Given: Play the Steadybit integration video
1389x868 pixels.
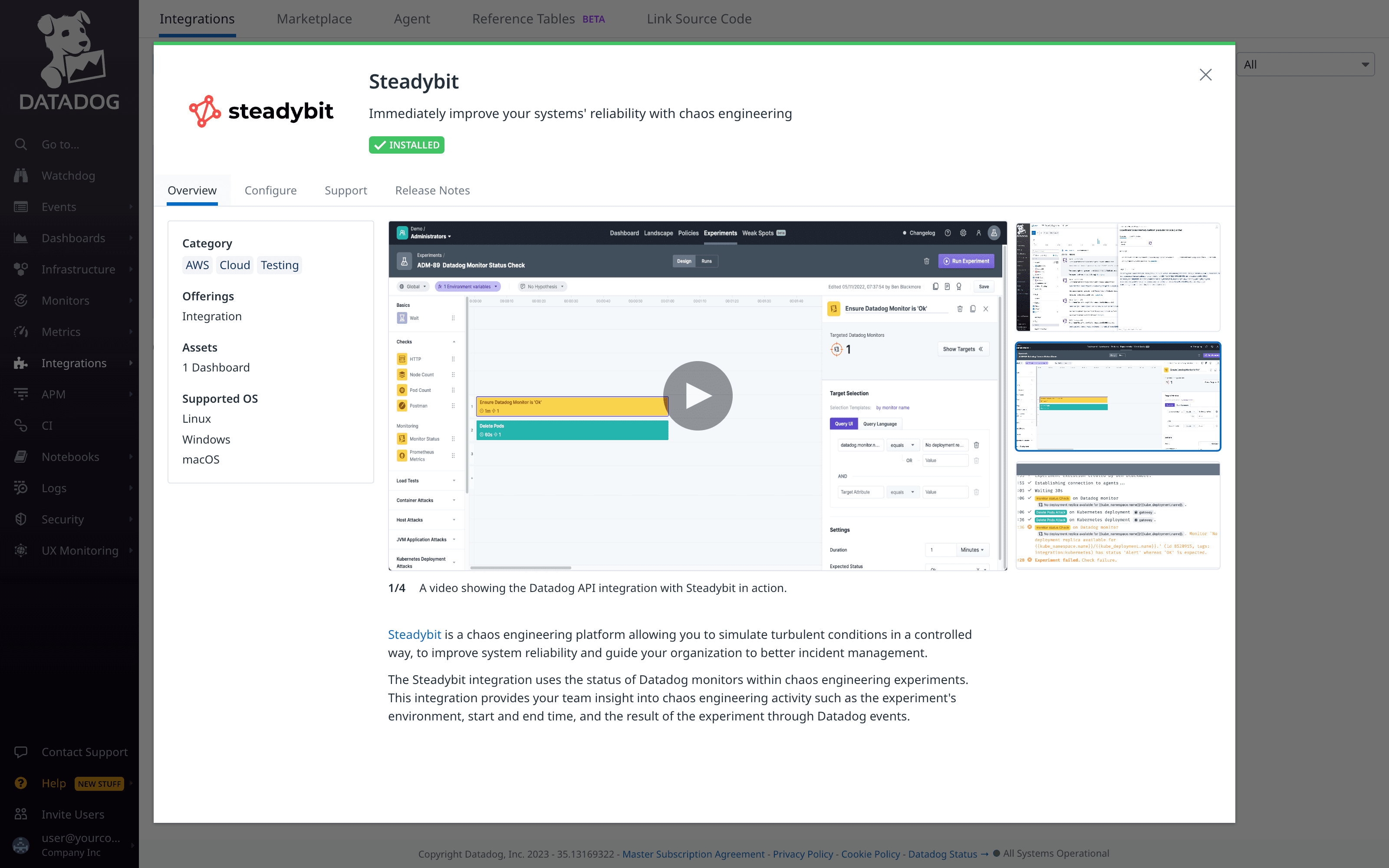Looking at the screenshot, I should click(x=698, y=395).
